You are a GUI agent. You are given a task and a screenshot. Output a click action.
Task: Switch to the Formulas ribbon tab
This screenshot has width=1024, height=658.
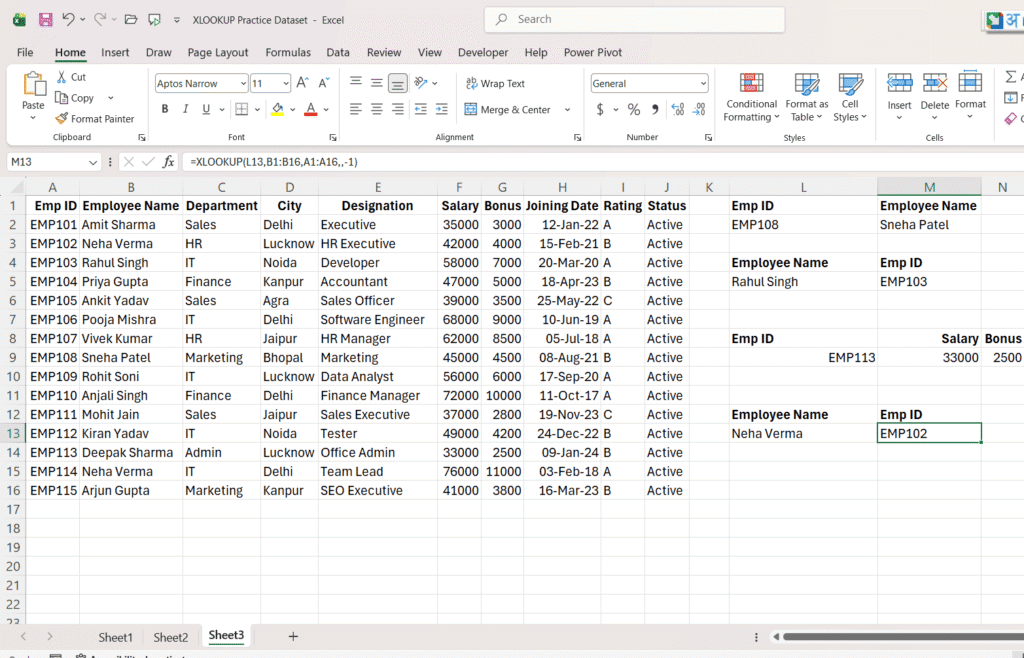[288, 52]
